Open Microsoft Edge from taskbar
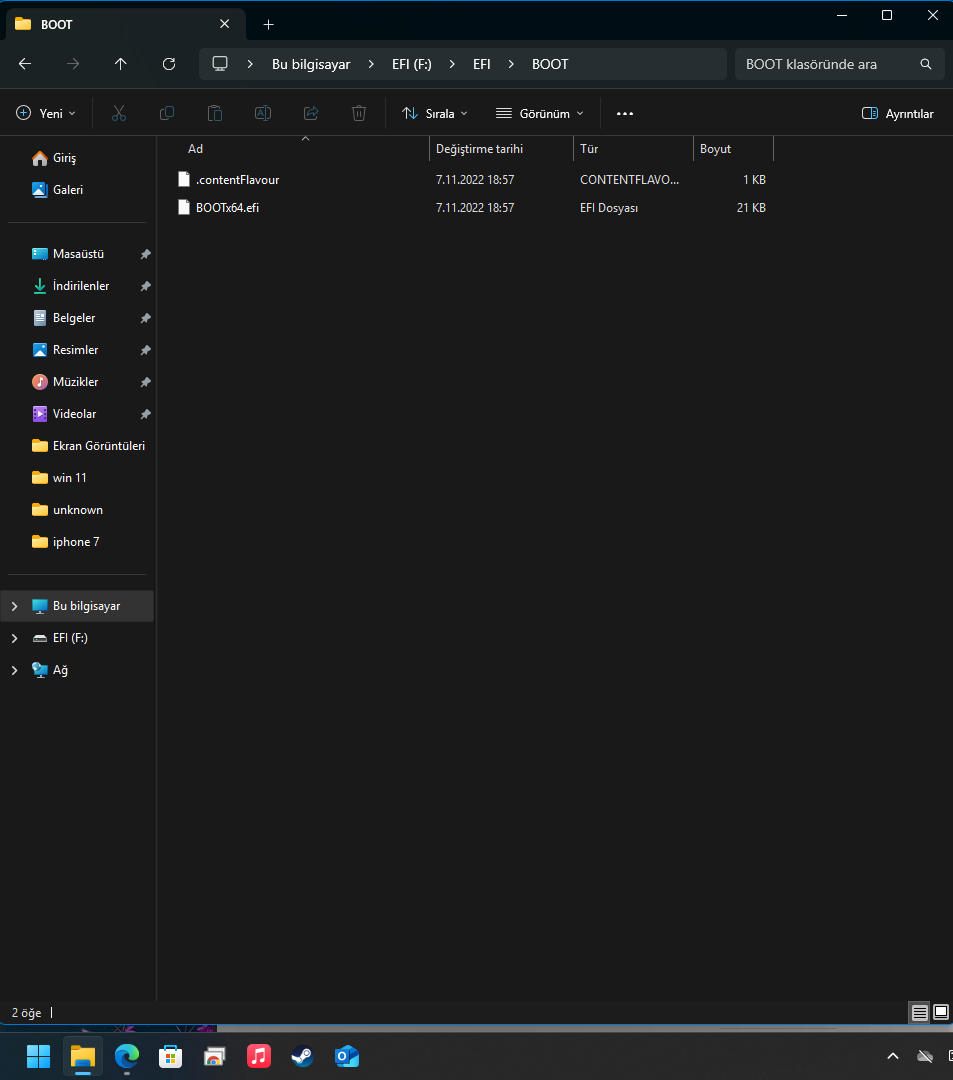 pyautogui.click(x=126, y=1056)
